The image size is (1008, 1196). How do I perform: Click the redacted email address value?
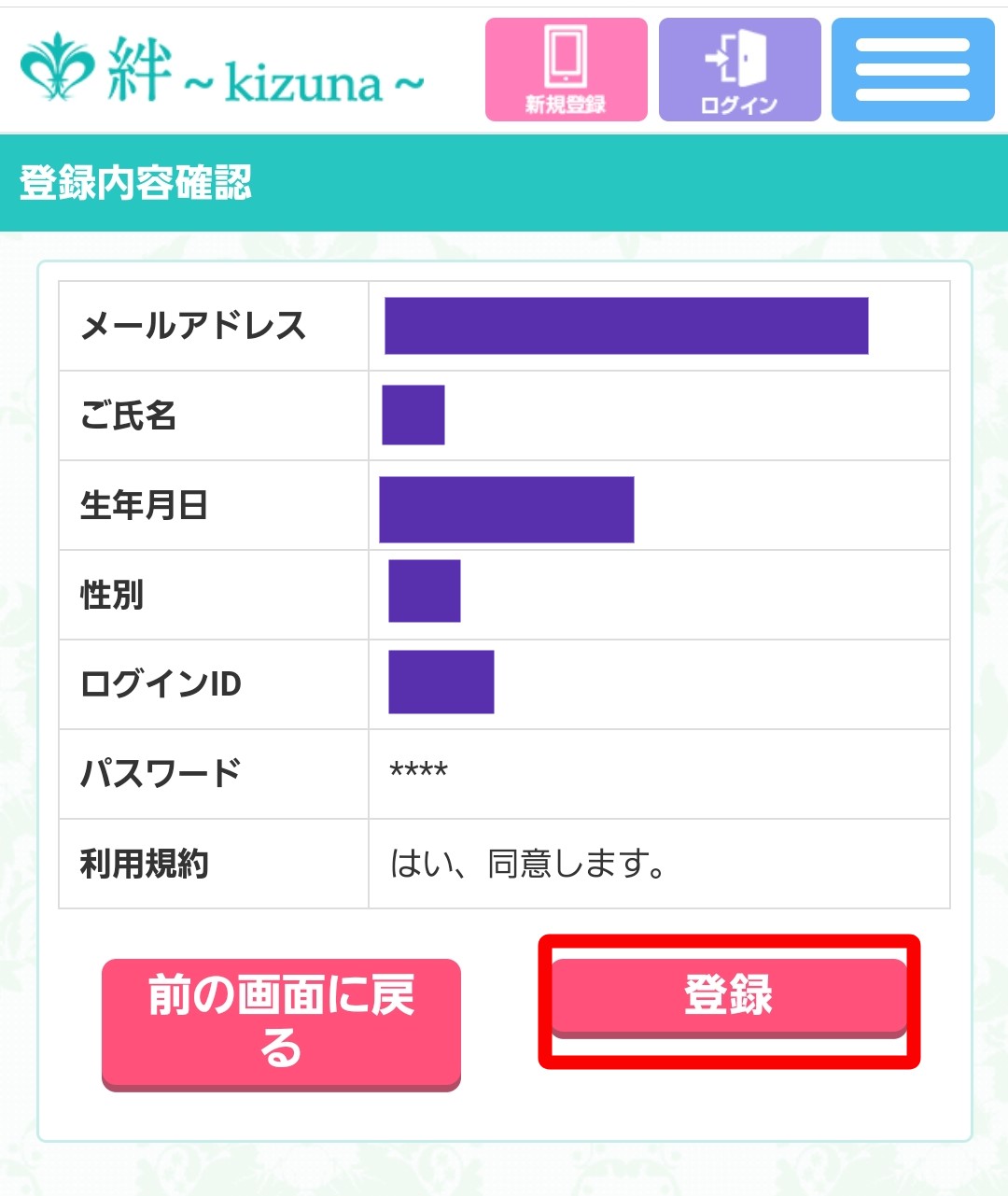click(x=626, y=326)
